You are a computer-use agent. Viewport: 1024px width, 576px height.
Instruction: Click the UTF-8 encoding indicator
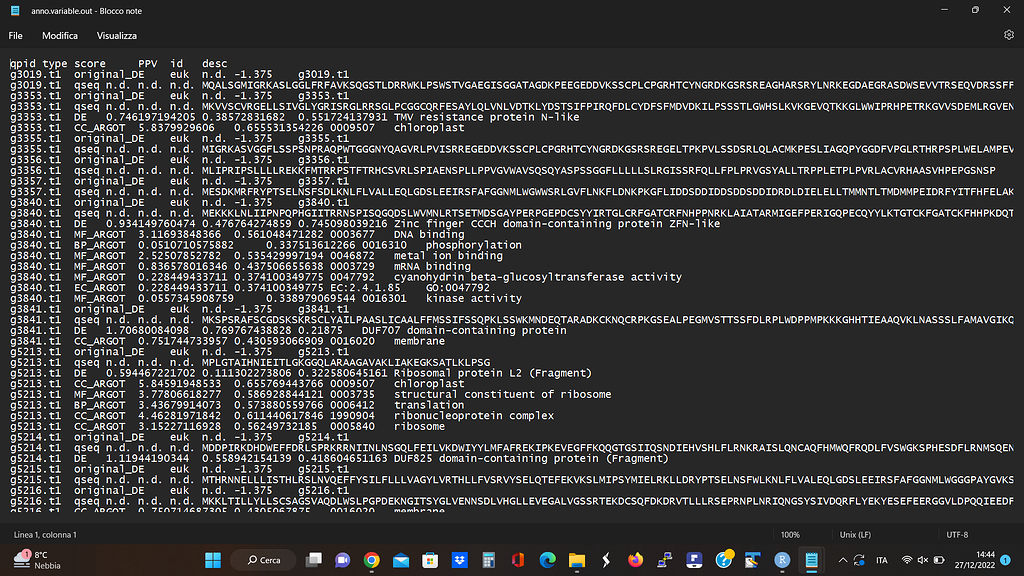958,535
